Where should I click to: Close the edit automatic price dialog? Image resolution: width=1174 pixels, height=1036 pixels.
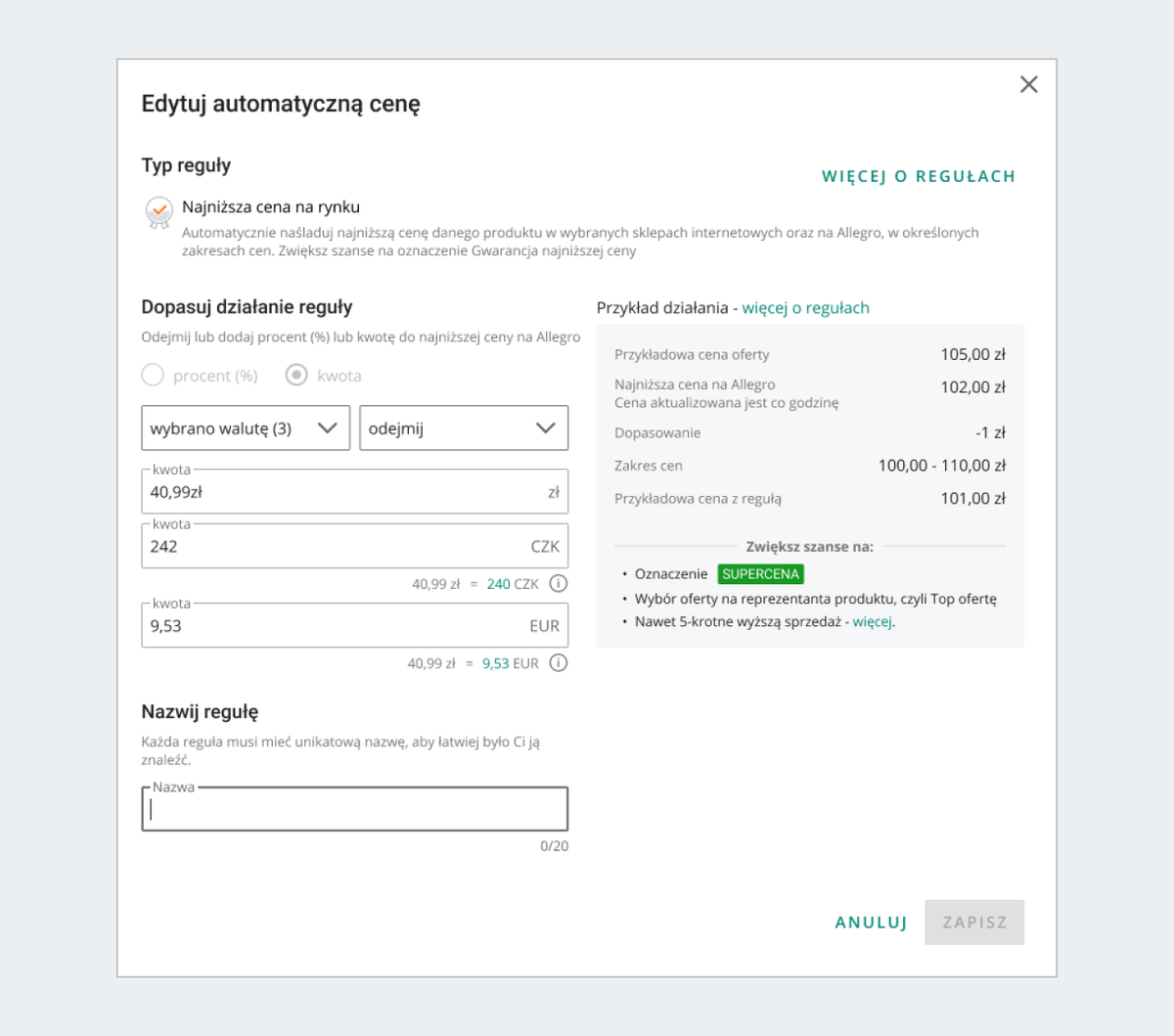[x=1028, y=84]
